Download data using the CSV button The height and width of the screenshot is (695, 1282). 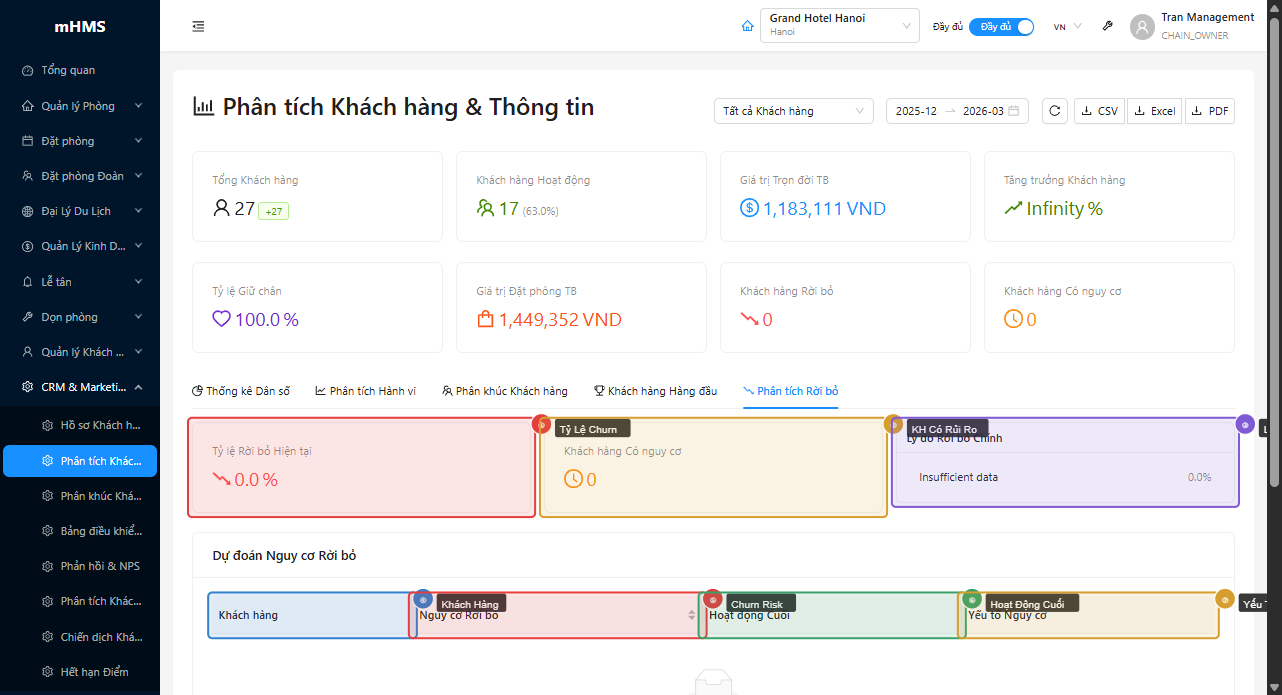[1099, 111]
